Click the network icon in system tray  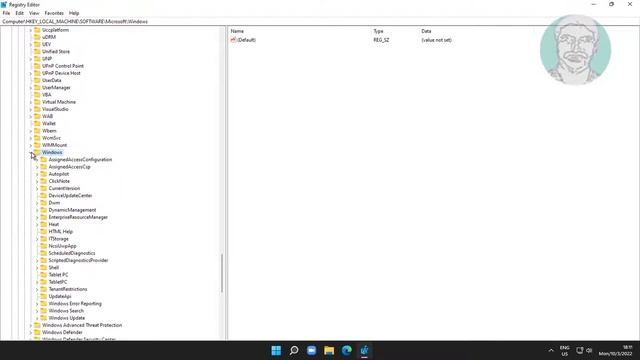[580, 350]
